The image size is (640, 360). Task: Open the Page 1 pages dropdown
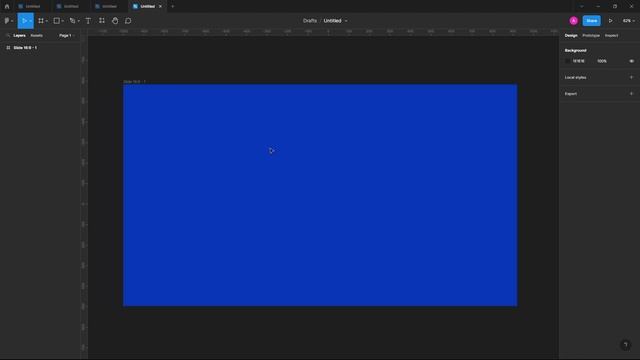[66, 36]
